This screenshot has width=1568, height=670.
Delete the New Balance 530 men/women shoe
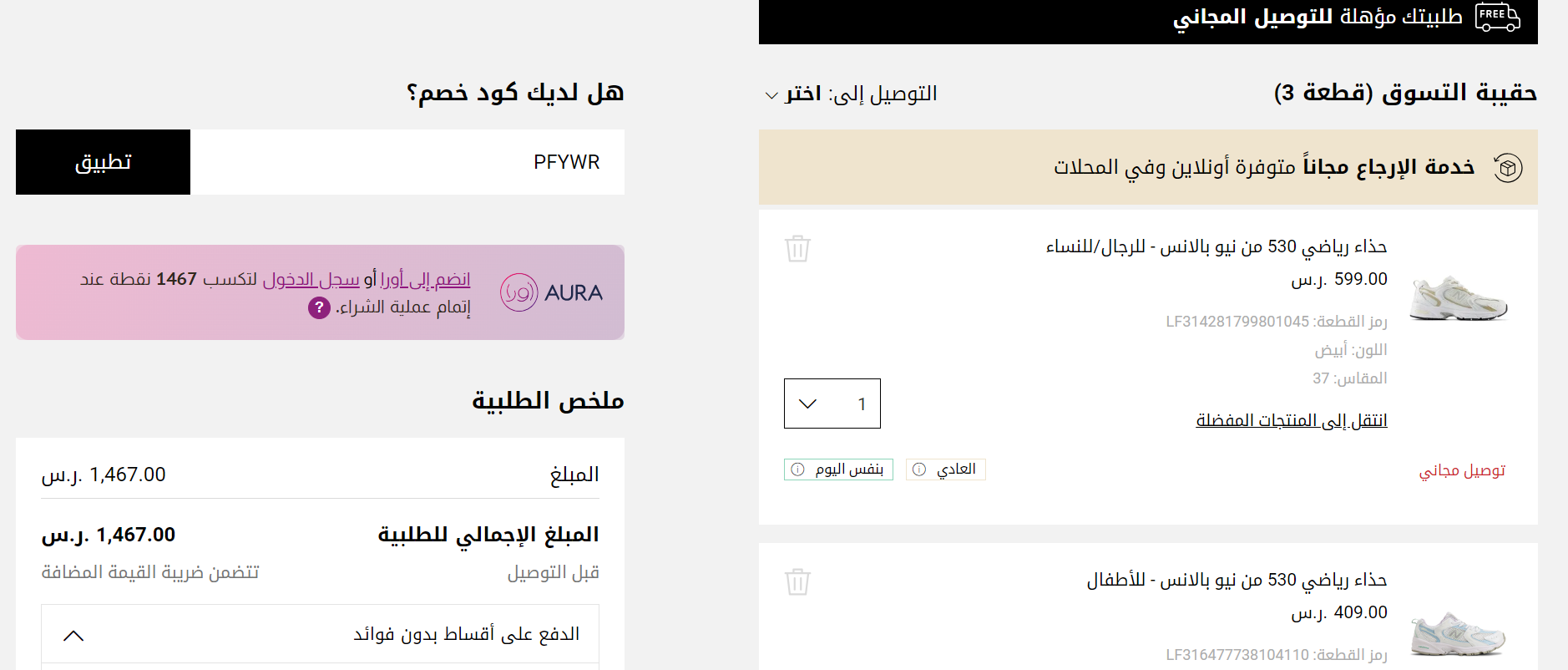(x=797, y=248)
